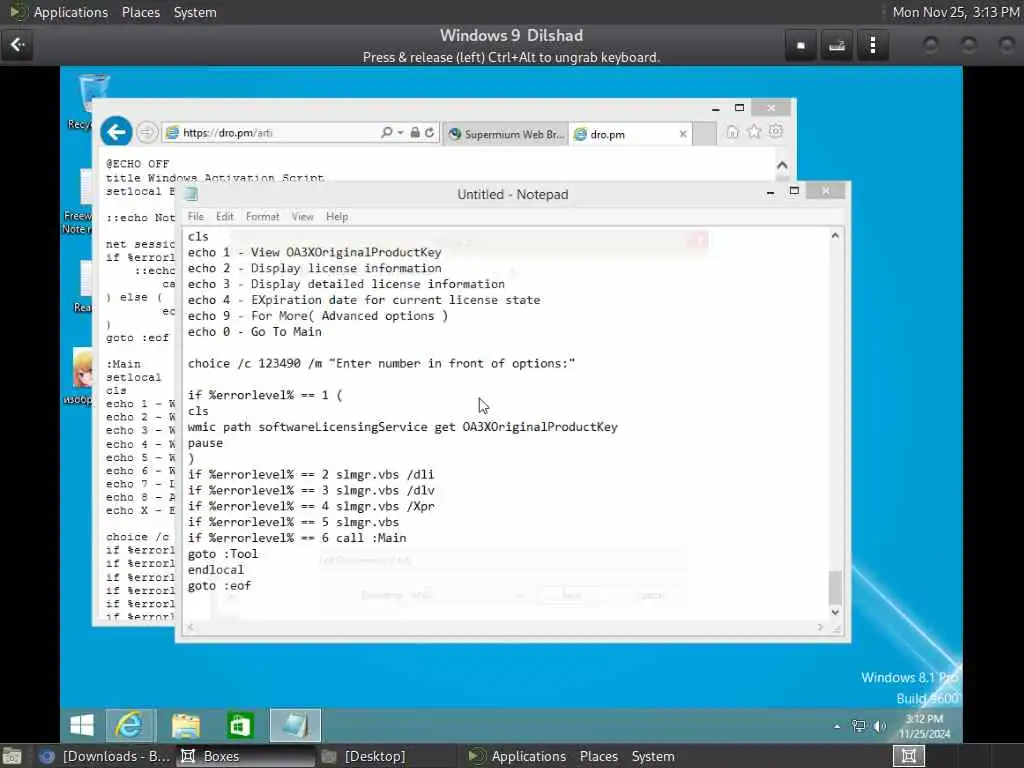Image resolution: width=1024 pixels, height=768 pixels.
Task: Close the dro.pm browser tab
Action: 682,134
